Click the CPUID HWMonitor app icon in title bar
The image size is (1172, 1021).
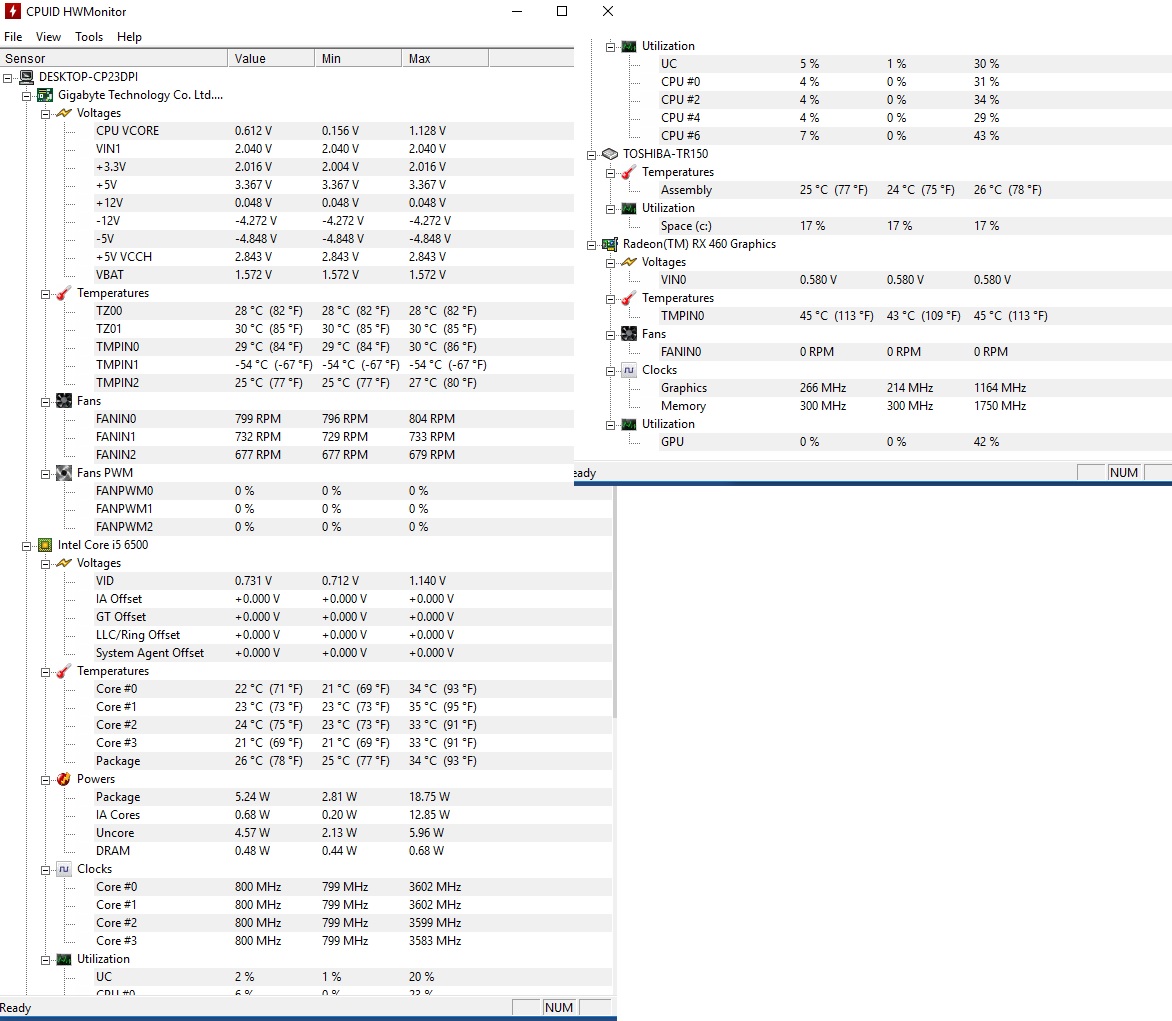click(13, 11)
